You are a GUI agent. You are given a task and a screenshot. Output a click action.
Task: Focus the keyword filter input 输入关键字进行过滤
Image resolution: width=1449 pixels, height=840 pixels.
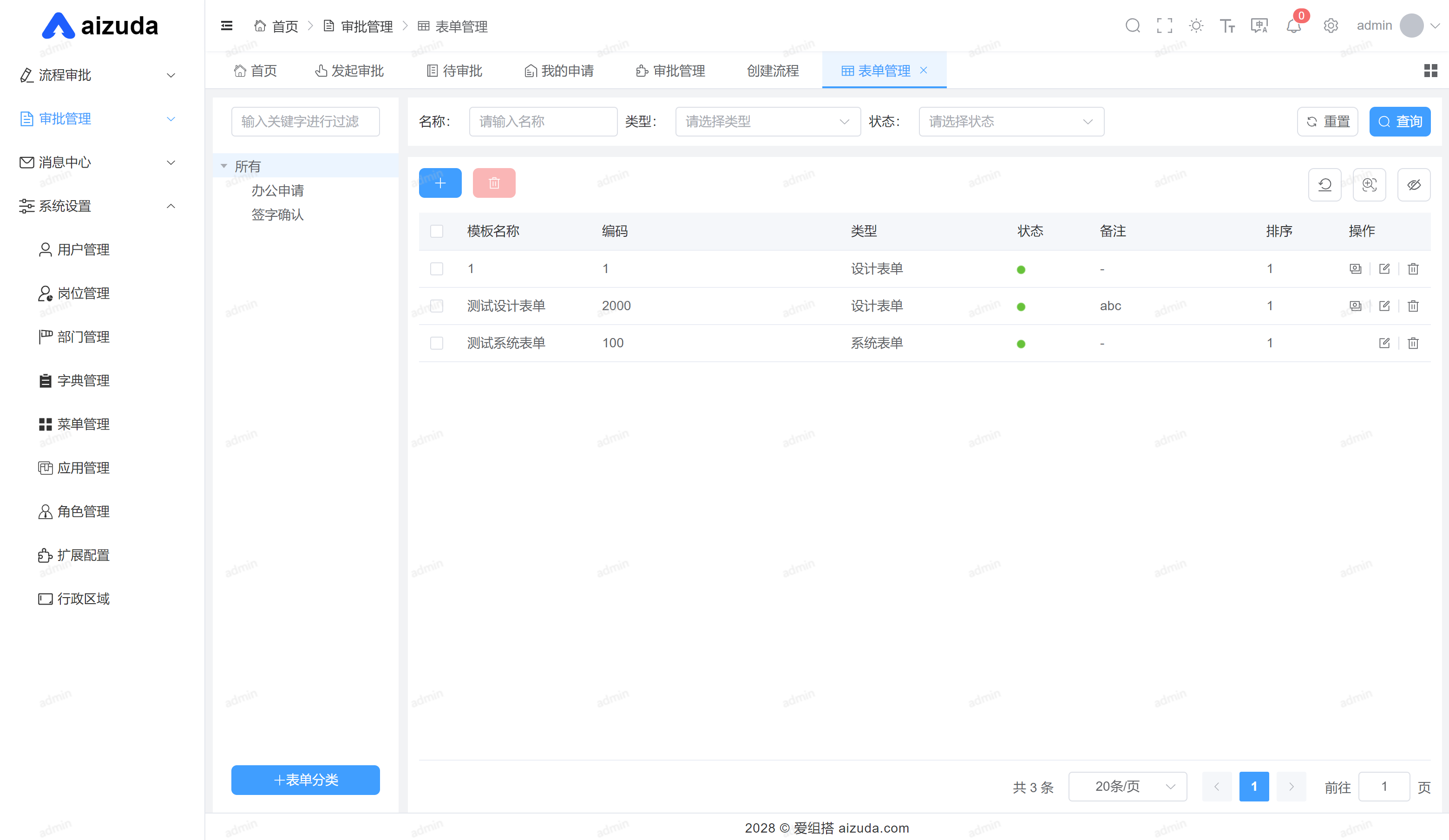pyautogui.click(x=305, y=121)
